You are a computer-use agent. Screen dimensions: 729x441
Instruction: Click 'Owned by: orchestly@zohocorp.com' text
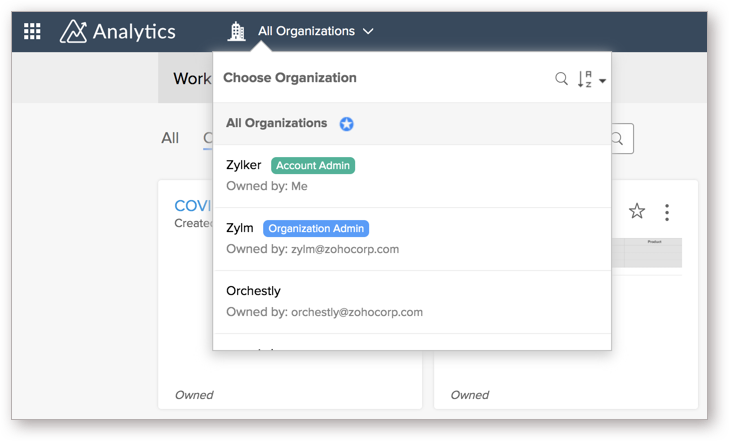click(x=325, y=312)
